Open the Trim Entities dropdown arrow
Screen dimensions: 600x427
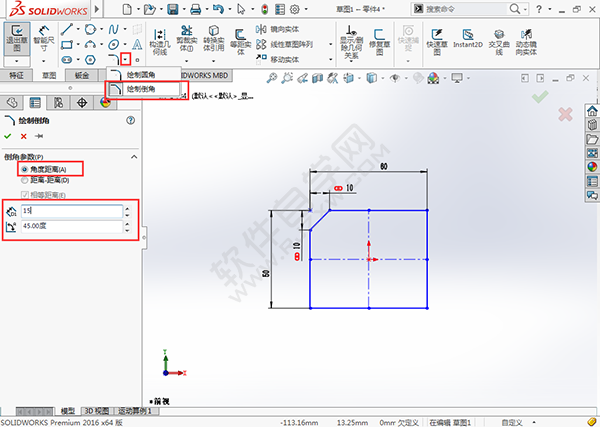[x=186, y=61]
